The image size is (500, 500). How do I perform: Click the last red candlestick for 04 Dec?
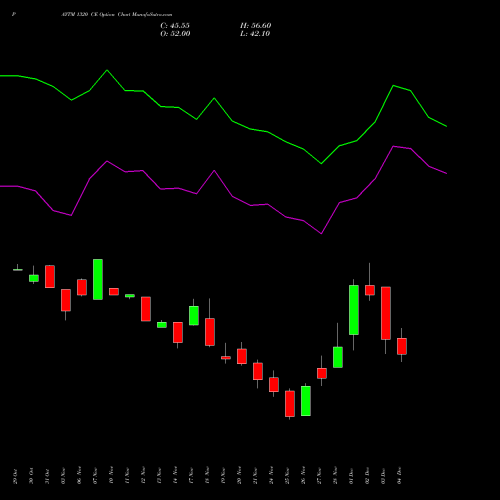coord(402,346)
